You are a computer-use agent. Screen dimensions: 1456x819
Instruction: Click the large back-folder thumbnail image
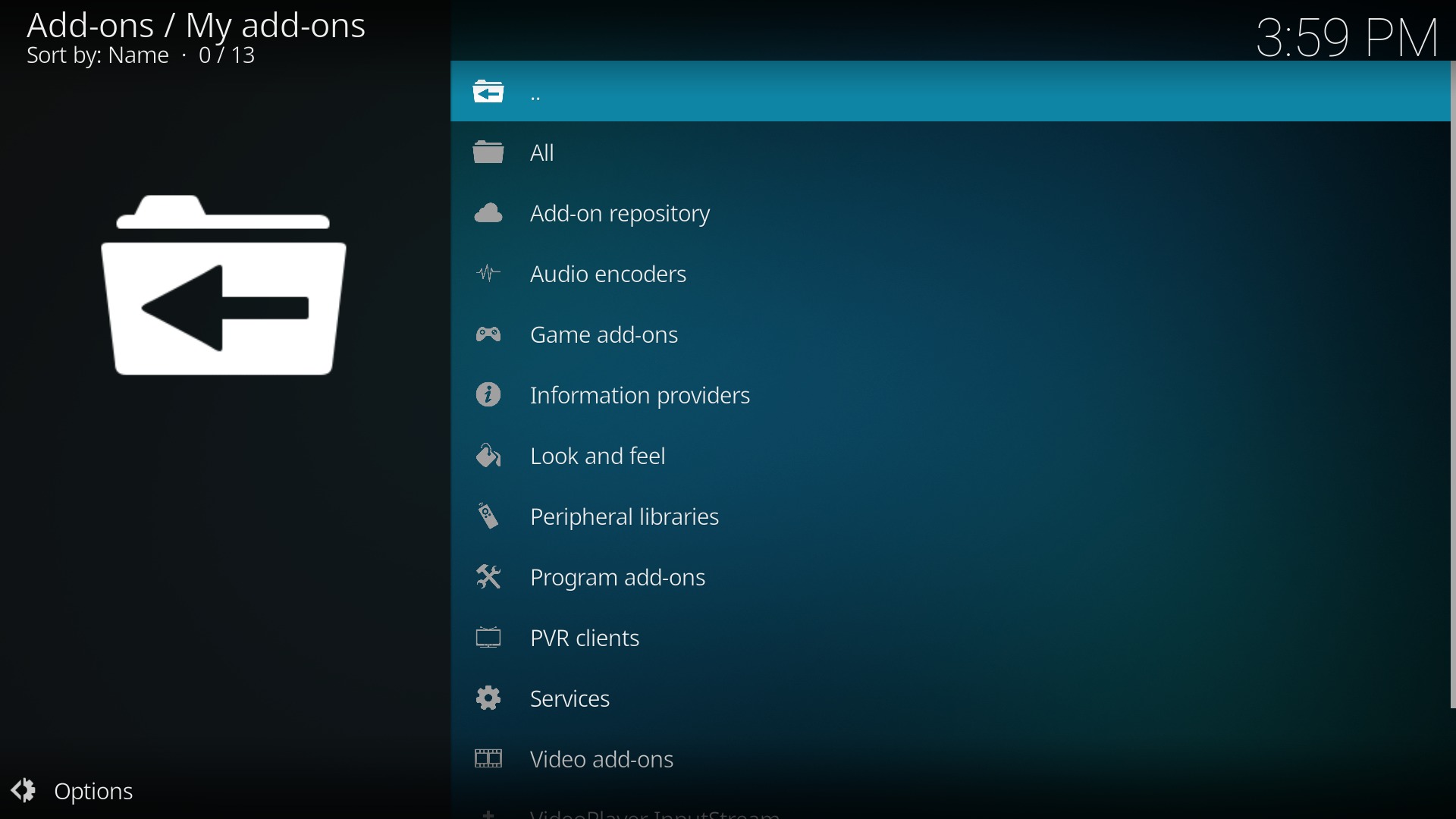tap(224, 287)
